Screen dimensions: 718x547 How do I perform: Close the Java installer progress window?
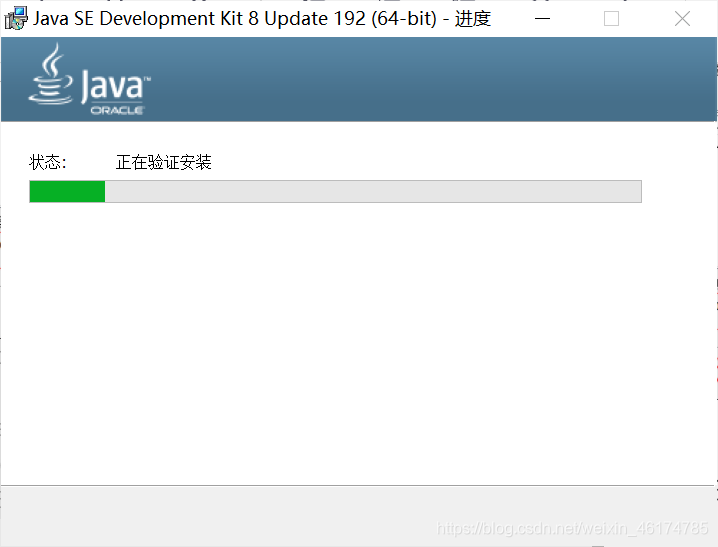click(x=682, y=19)
